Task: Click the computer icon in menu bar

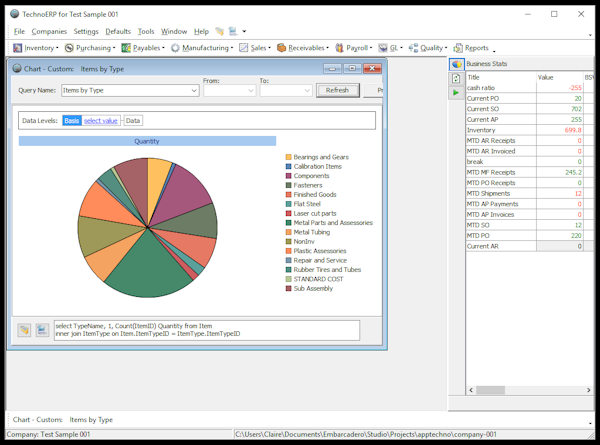Action: click(233, 31)
